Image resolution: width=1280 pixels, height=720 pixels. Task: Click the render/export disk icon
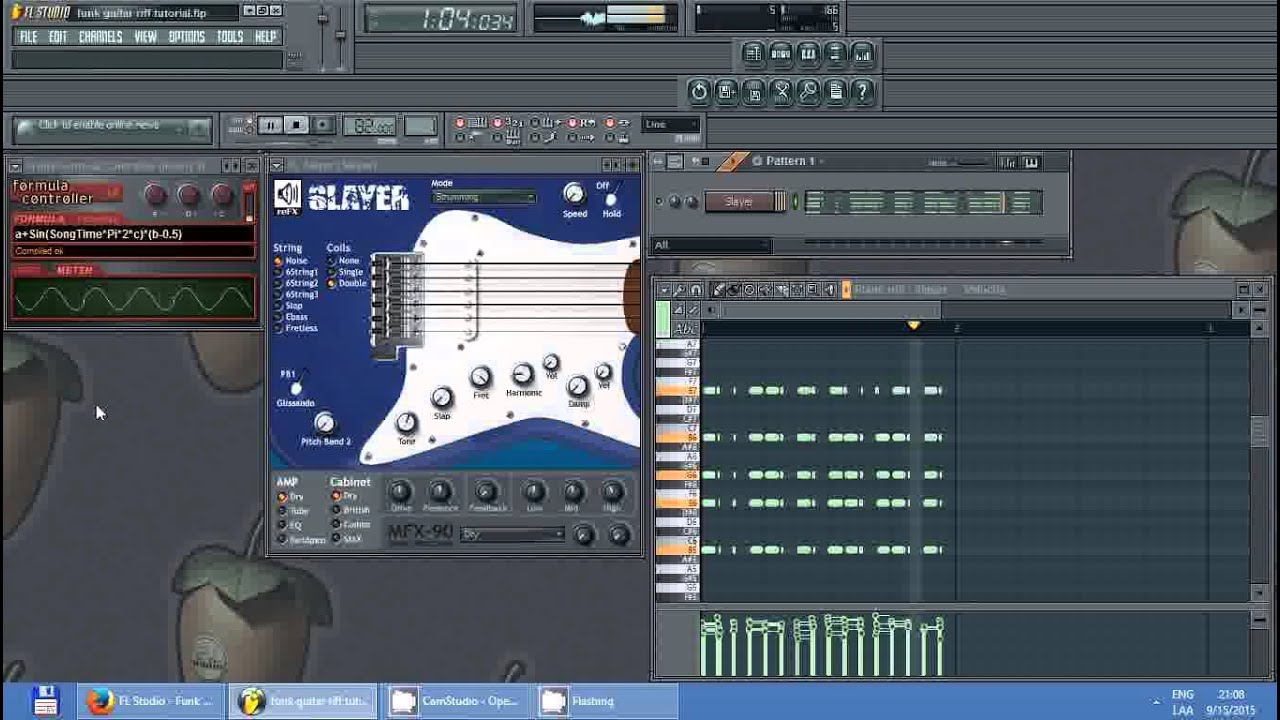click(x=754, y=92)
